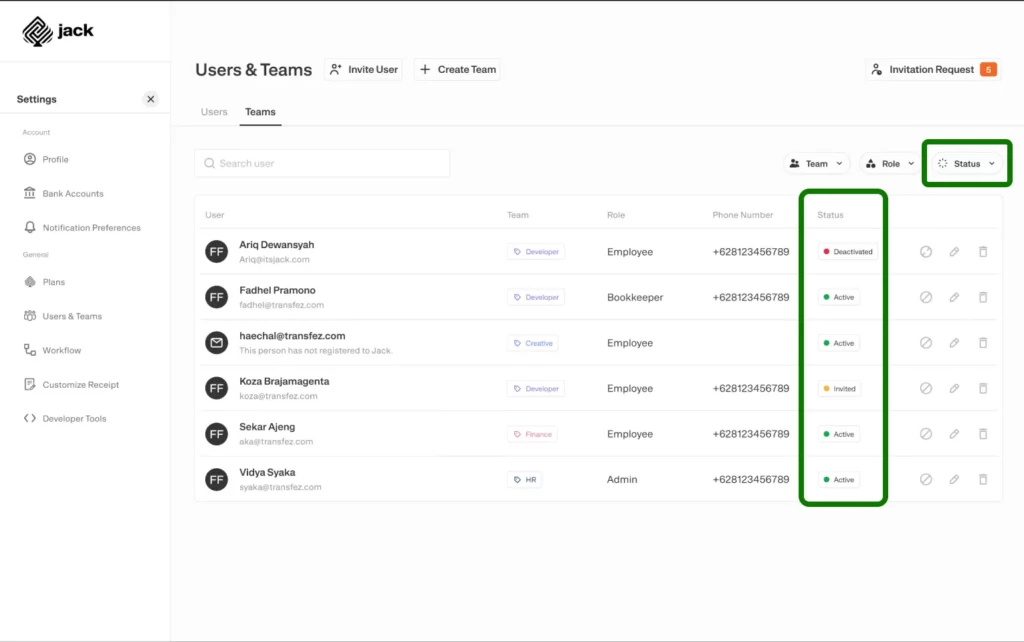Image resolution: width=1024 pixels, height=642 pixels.
Task: Delete Ariq Dewansyah with trash icon
Action: click(983, 251)
